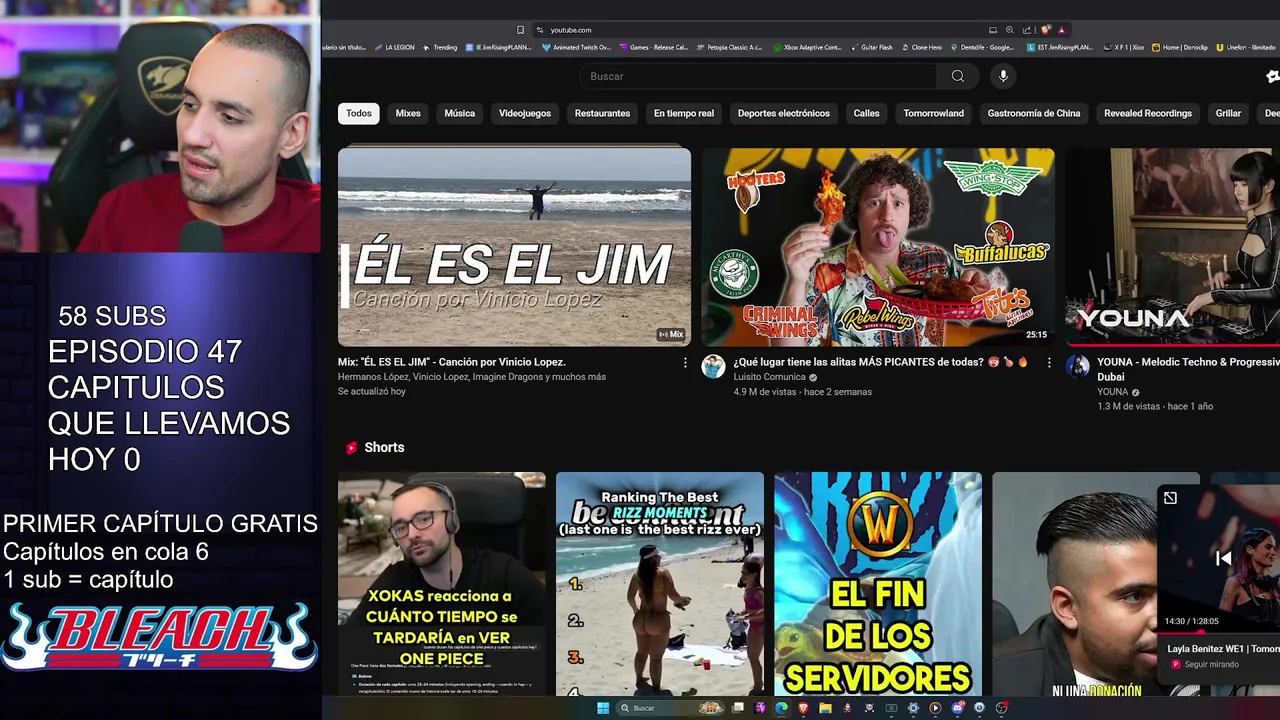Click the YouTube Buscar search field
The height and width of the screenshot is (720, 1280).
tap(758, 76)
